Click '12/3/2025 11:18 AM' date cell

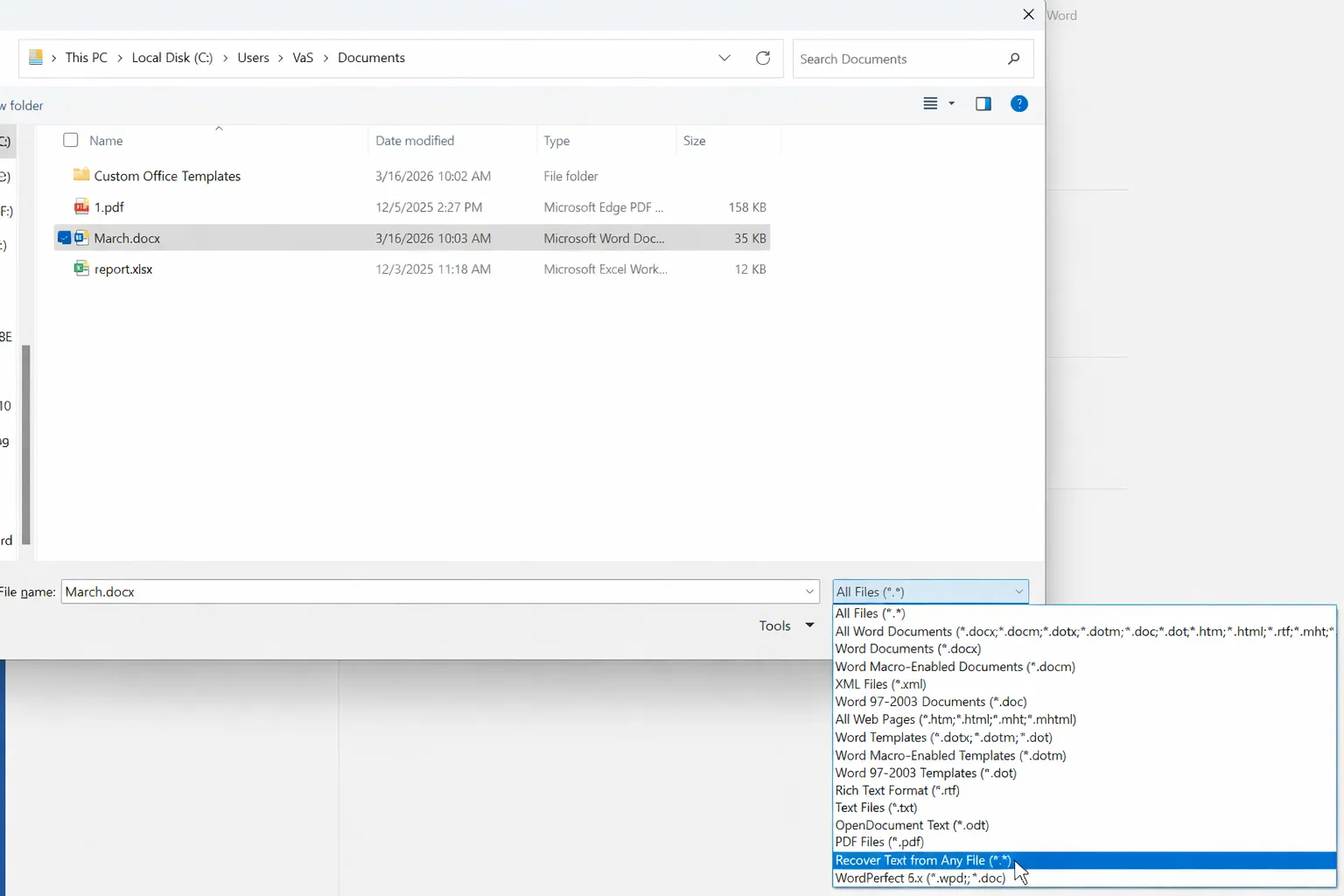433,269
